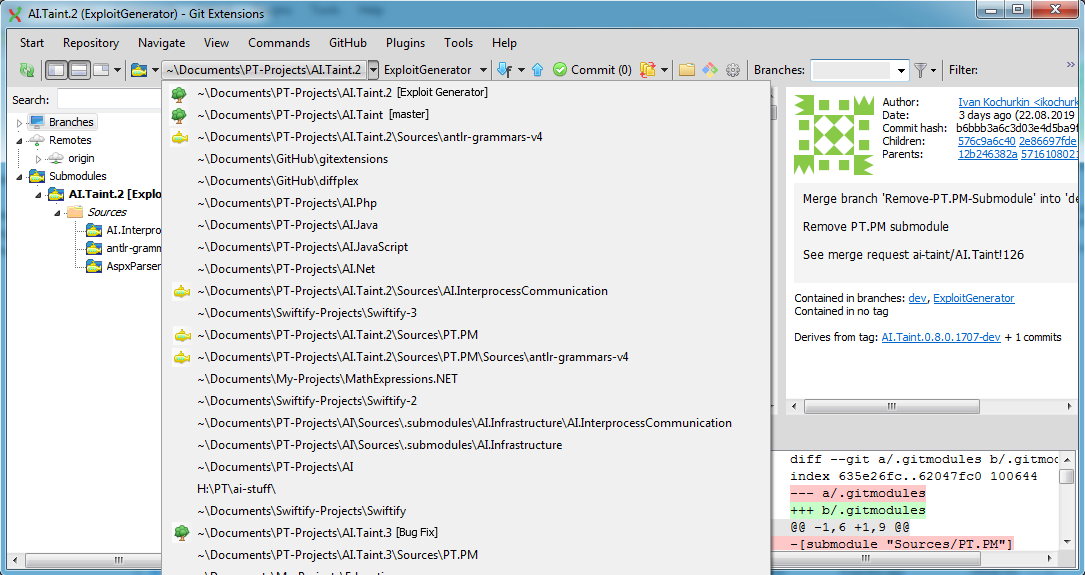Click the AI.Interprocess submodule icon in tree
The image size is (1085, 575).
click(94, 230)
